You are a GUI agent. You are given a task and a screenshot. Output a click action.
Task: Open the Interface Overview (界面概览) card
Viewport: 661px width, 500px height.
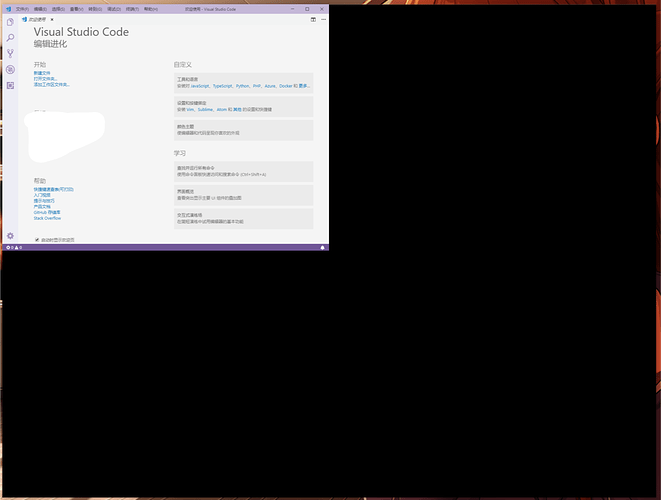tap(244, 195)
